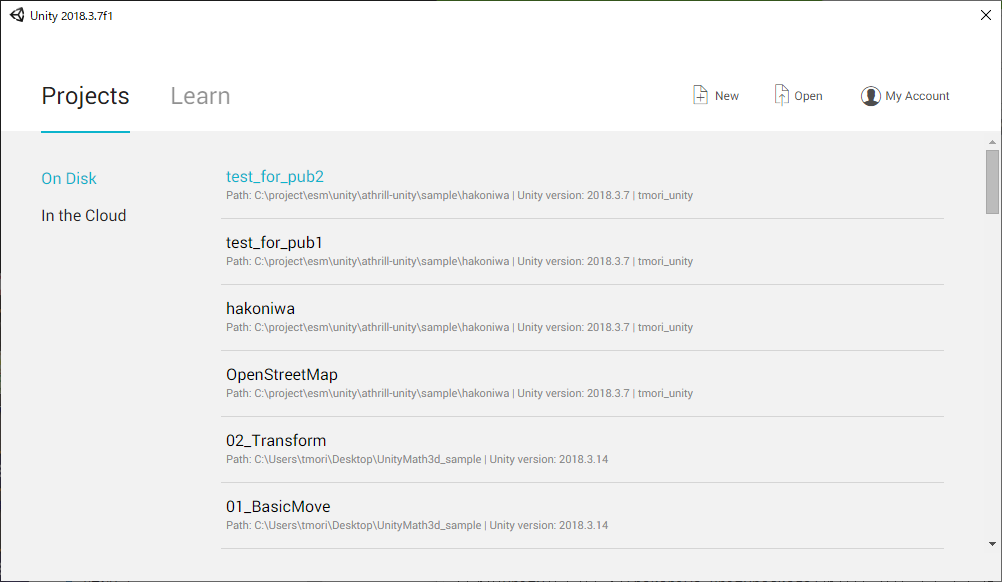Click the Unity 2018.3.7f1 window title

coord(71,16)
